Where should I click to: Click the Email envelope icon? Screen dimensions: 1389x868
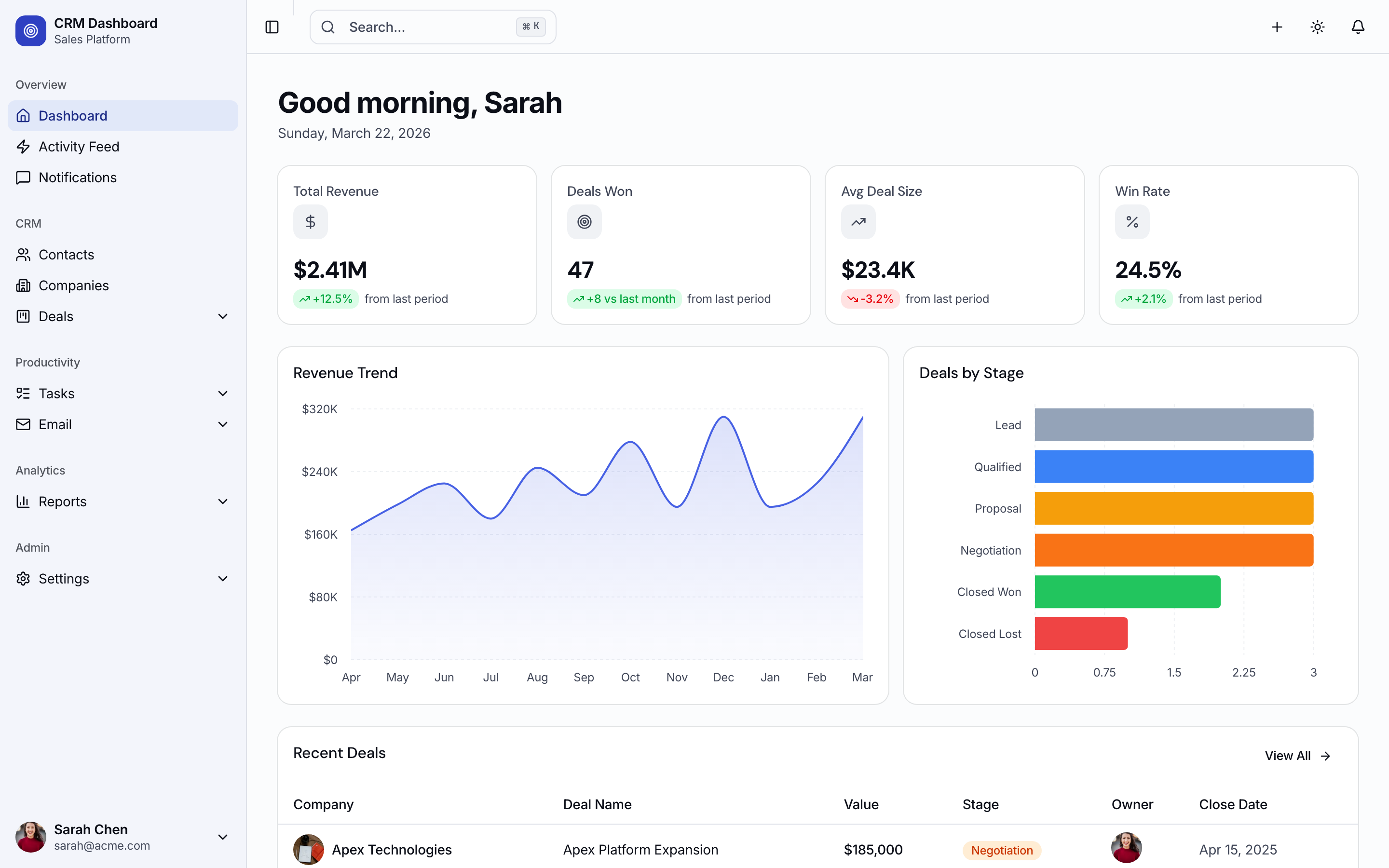tap(23, 424)
